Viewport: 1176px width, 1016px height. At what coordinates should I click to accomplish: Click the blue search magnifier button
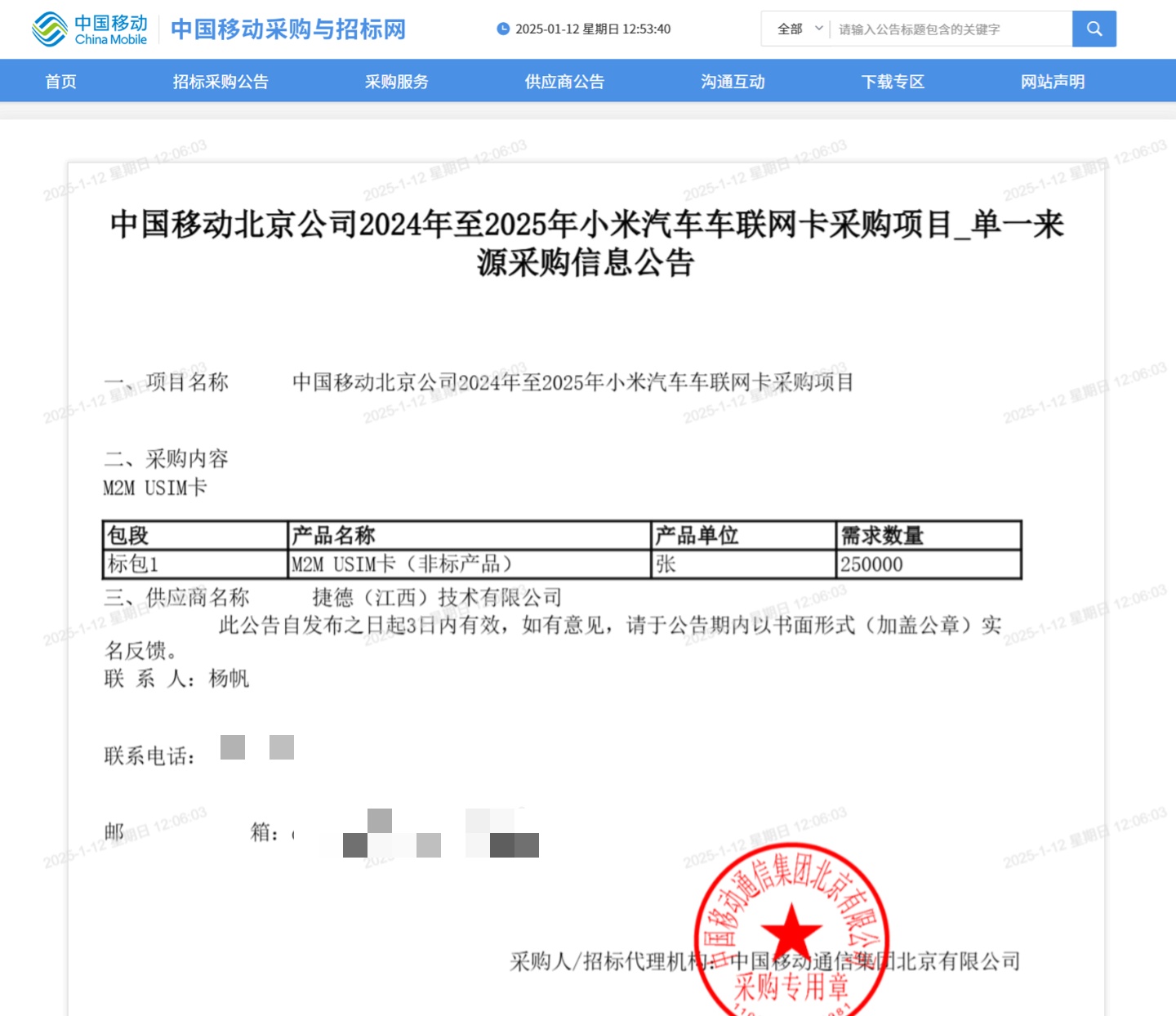tap(1094, 29)
